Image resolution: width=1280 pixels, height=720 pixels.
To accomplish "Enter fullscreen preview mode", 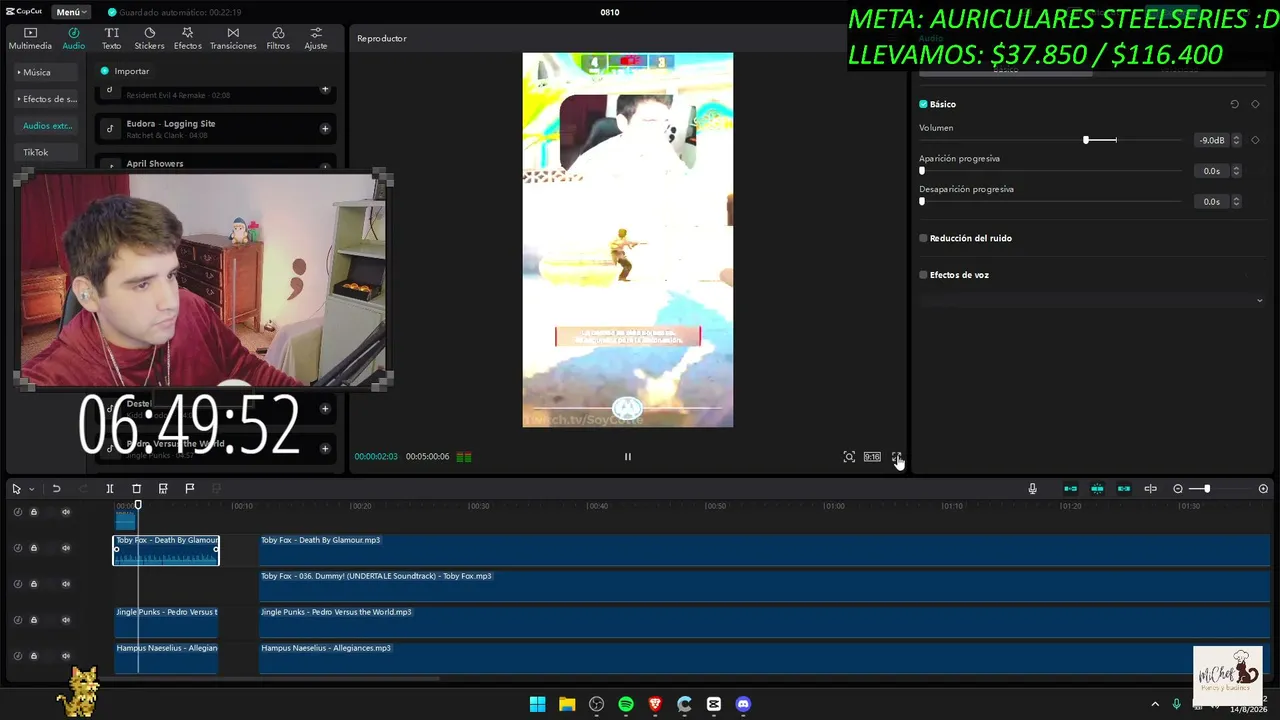I will click(897, 457).
